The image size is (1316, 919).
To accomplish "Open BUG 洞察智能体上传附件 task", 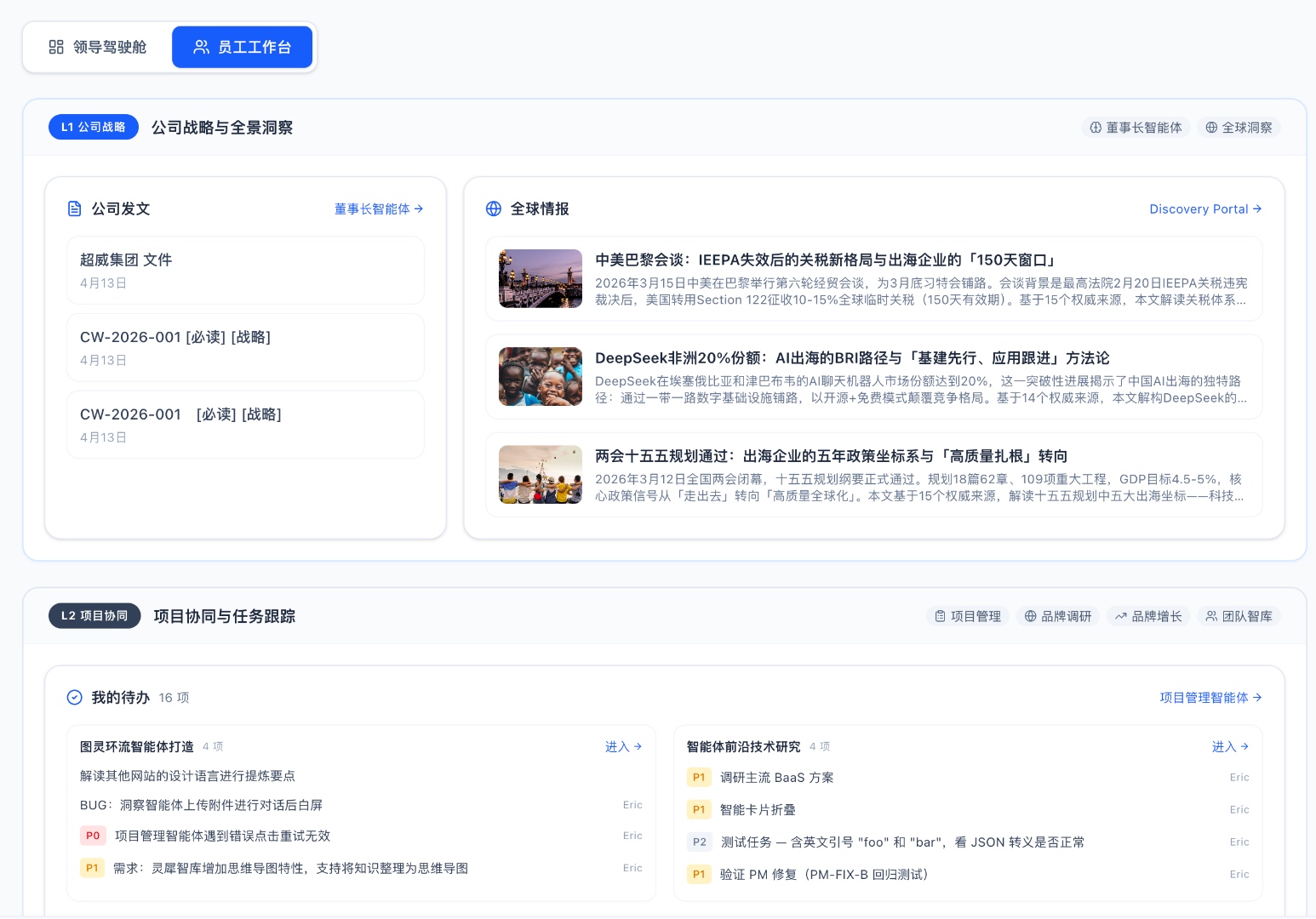I will click(x=361, y=805).
